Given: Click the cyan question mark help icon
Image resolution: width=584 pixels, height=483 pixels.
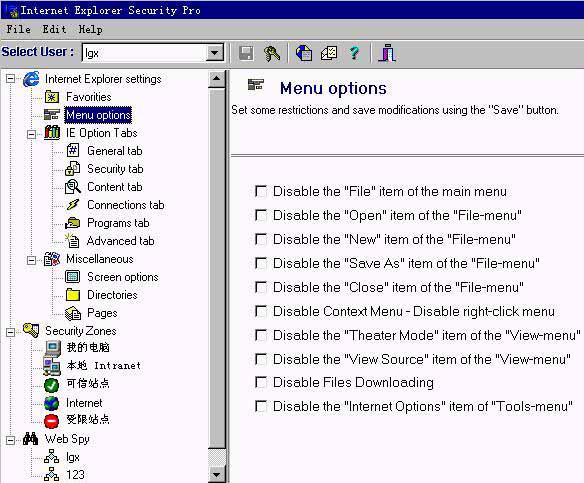Looking at the screenshot, I should (x=354, y=53).
